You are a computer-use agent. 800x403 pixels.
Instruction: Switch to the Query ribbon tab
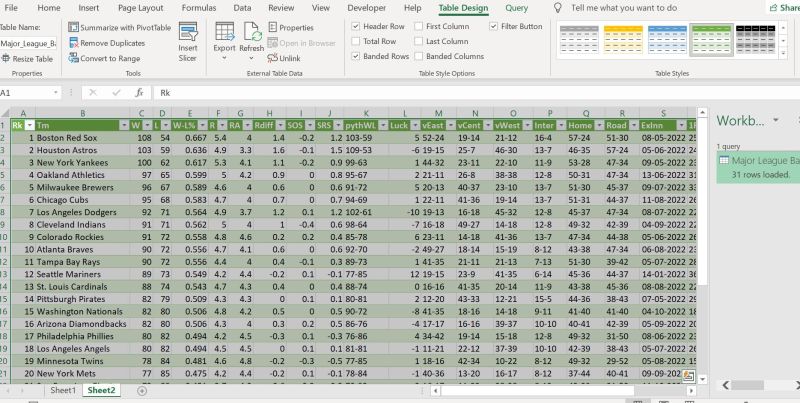point(516,8)
